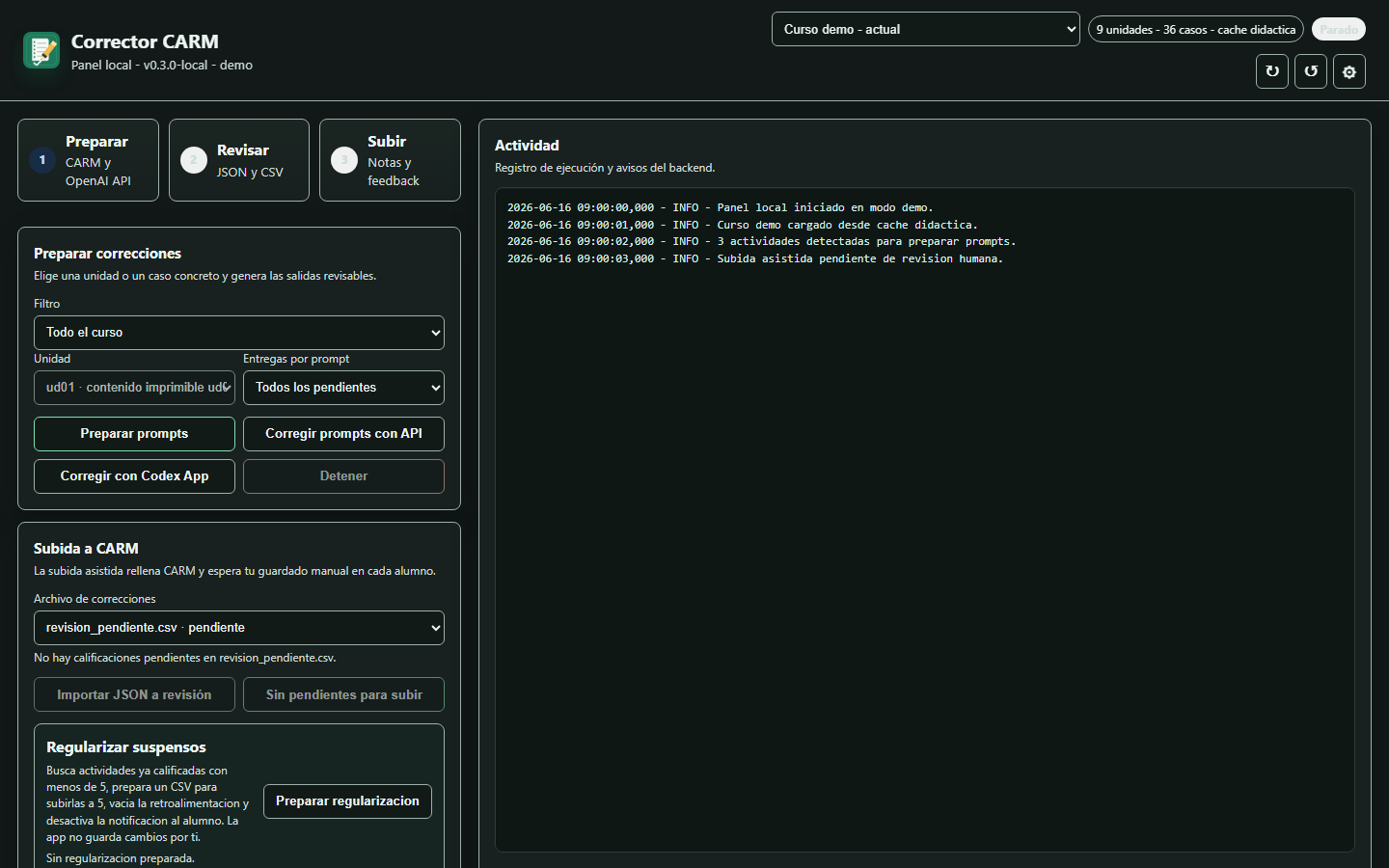Click the counterclockwise reset arrow button

(x=1311, y=71)
